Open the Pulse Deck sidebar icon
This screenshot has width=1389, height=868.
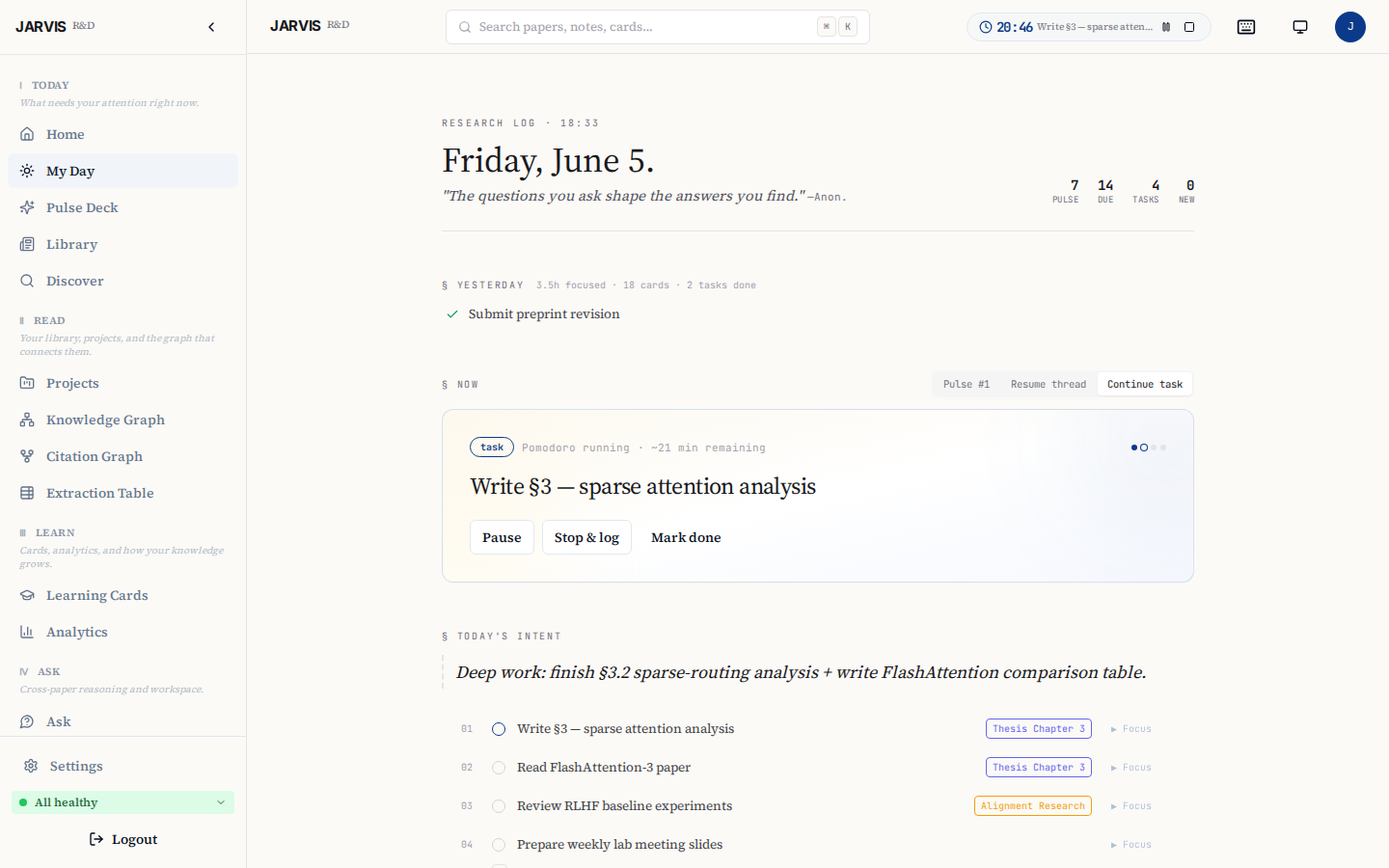tap(27, 207)
